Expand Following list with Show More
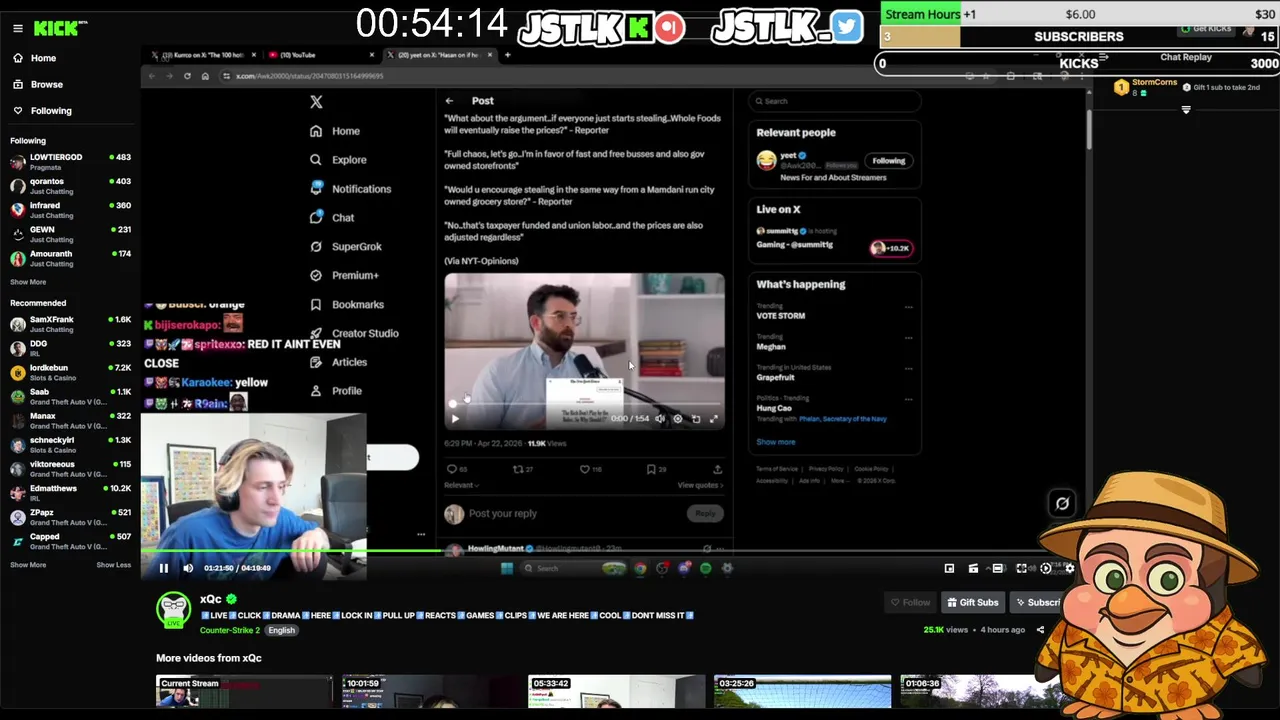The width and height of the screenshot is (1280, 720). (28, 282)
